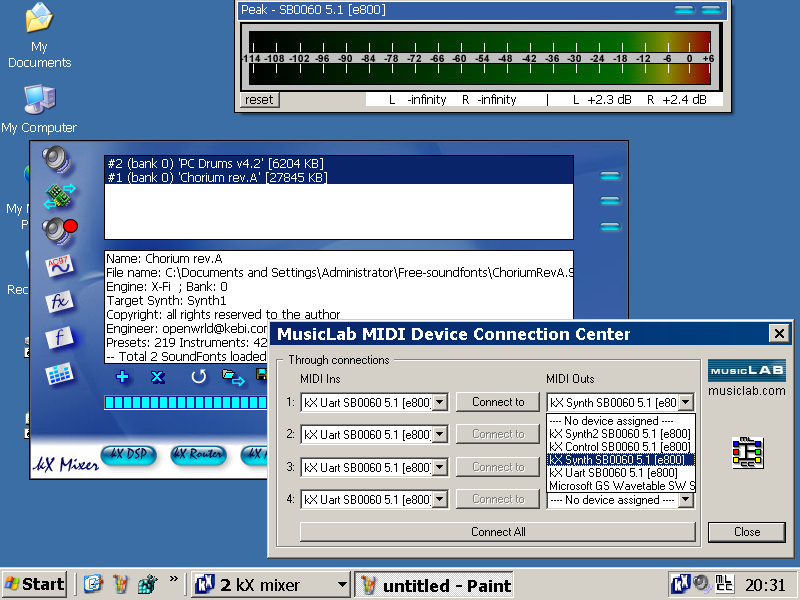Click the Peak level meter display
This screenshot has height=600, width=800.
[x=480, y=57]
